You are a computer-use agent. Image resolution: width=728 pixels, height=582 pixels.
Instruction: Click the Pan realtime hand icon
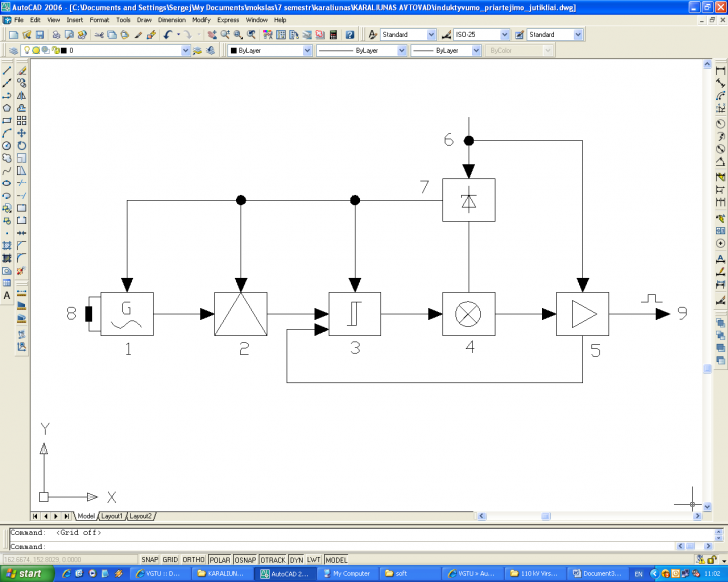click(212, 35)
